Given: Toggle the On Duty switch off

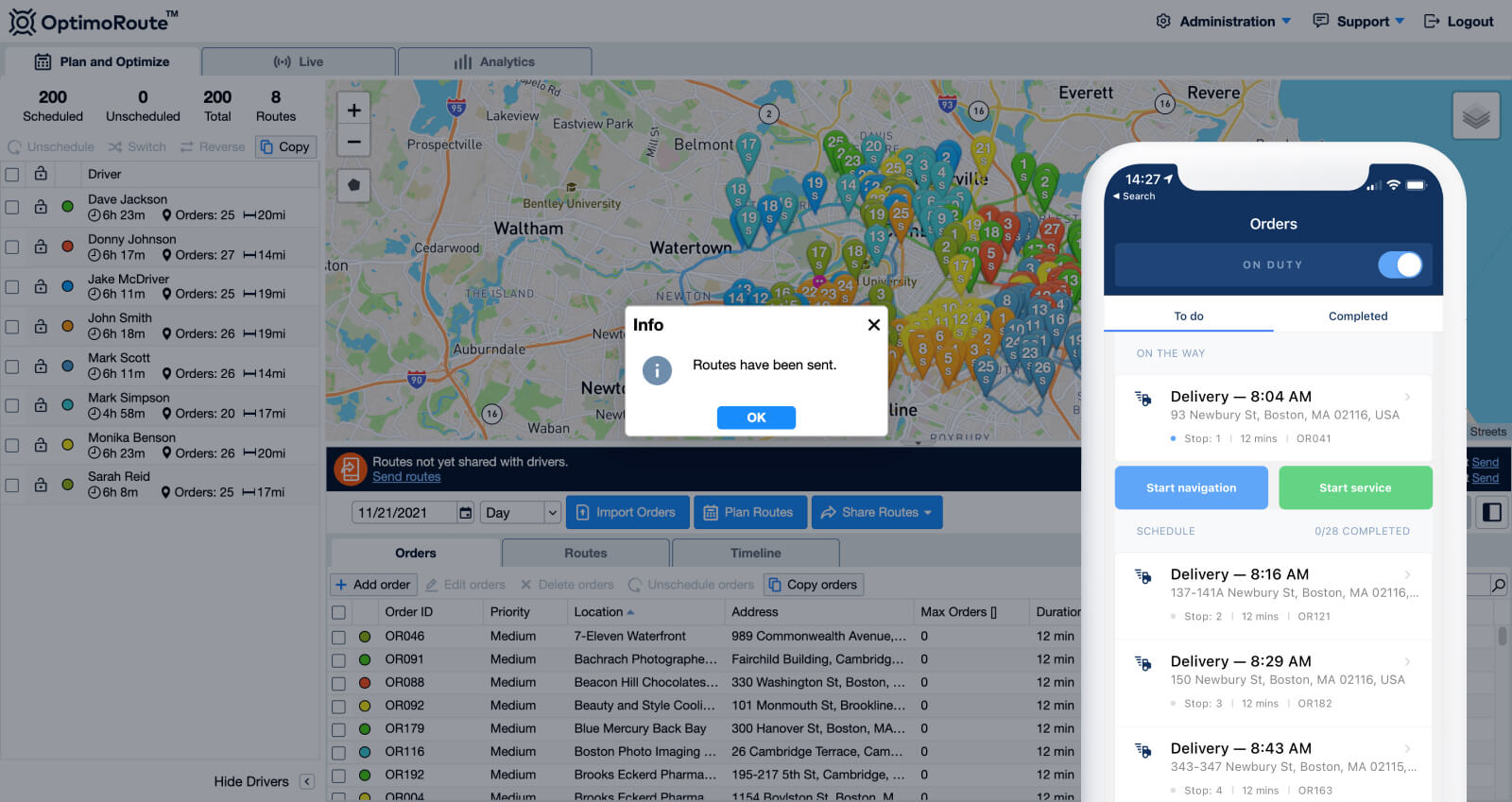Looking at the screenshot, I should (1400, 264).
